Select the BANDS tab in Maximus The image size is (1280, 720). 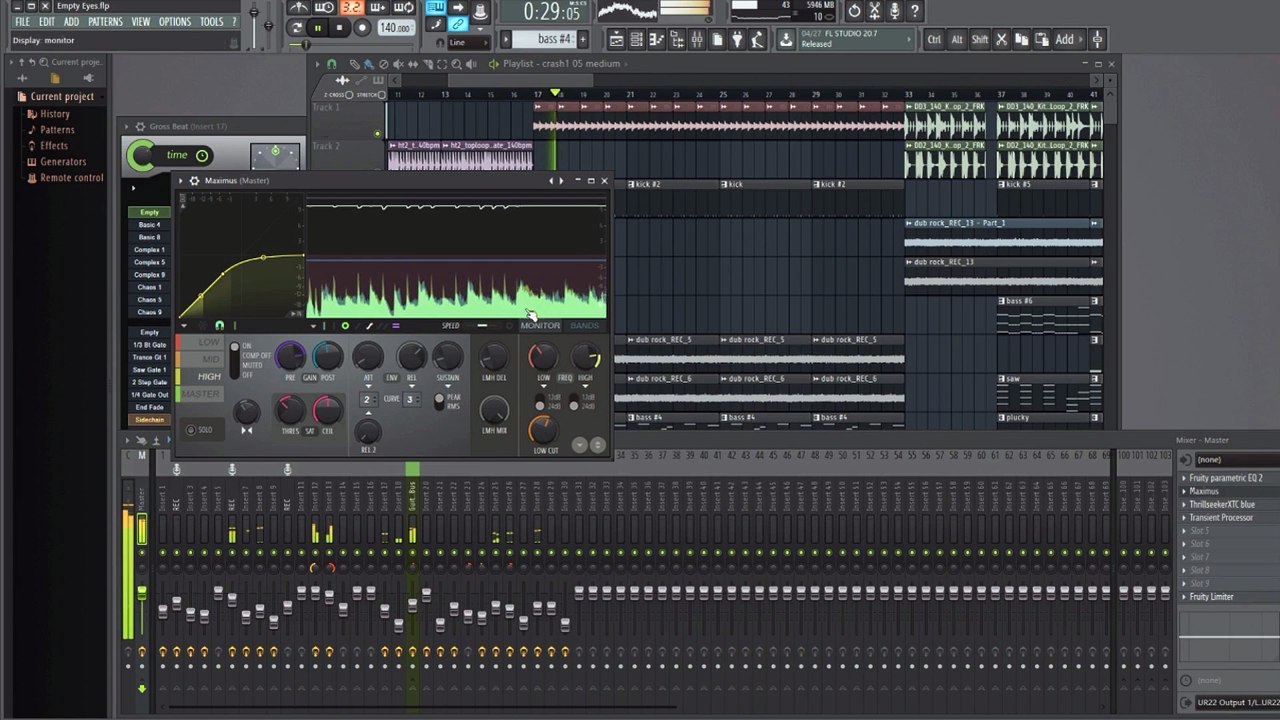tap(584, 326)
